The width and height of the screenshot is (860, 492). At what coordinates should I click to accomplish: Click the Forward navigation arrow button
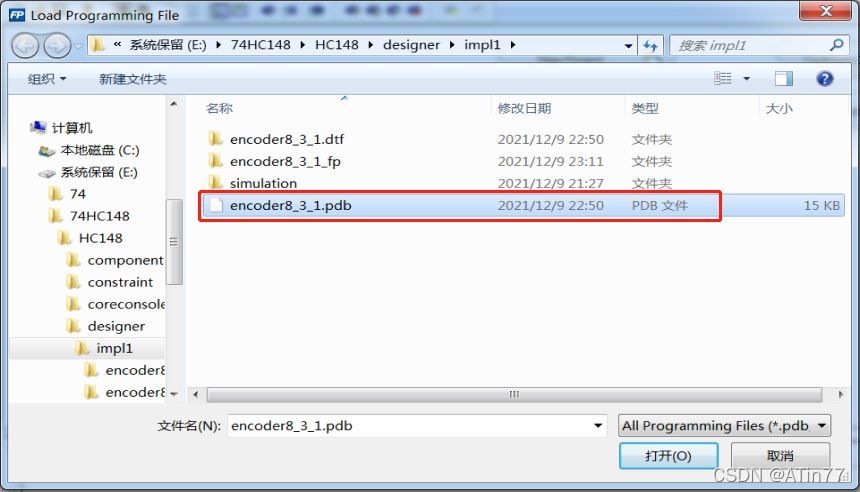click(57, 46)
